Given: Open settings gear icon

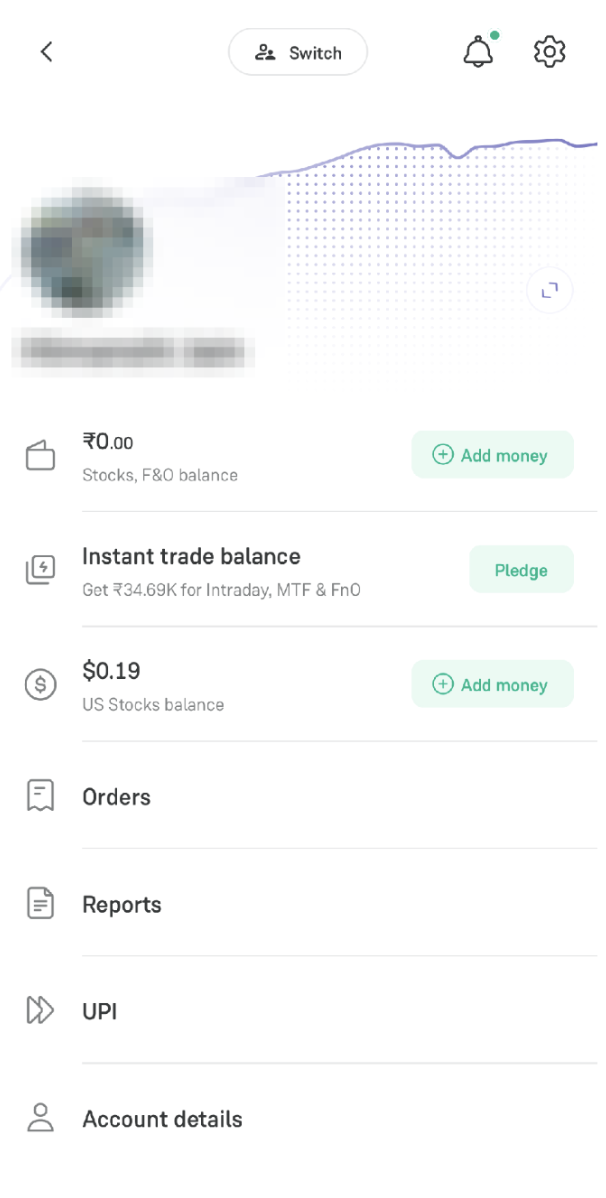Looking at the screenshot, I should tap(549, 52).
